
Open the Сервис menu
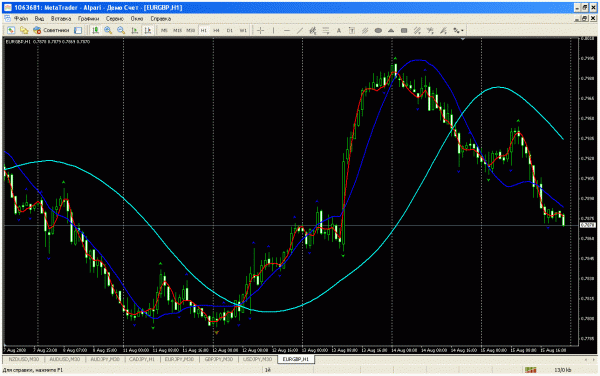click(x=115, y=18)
